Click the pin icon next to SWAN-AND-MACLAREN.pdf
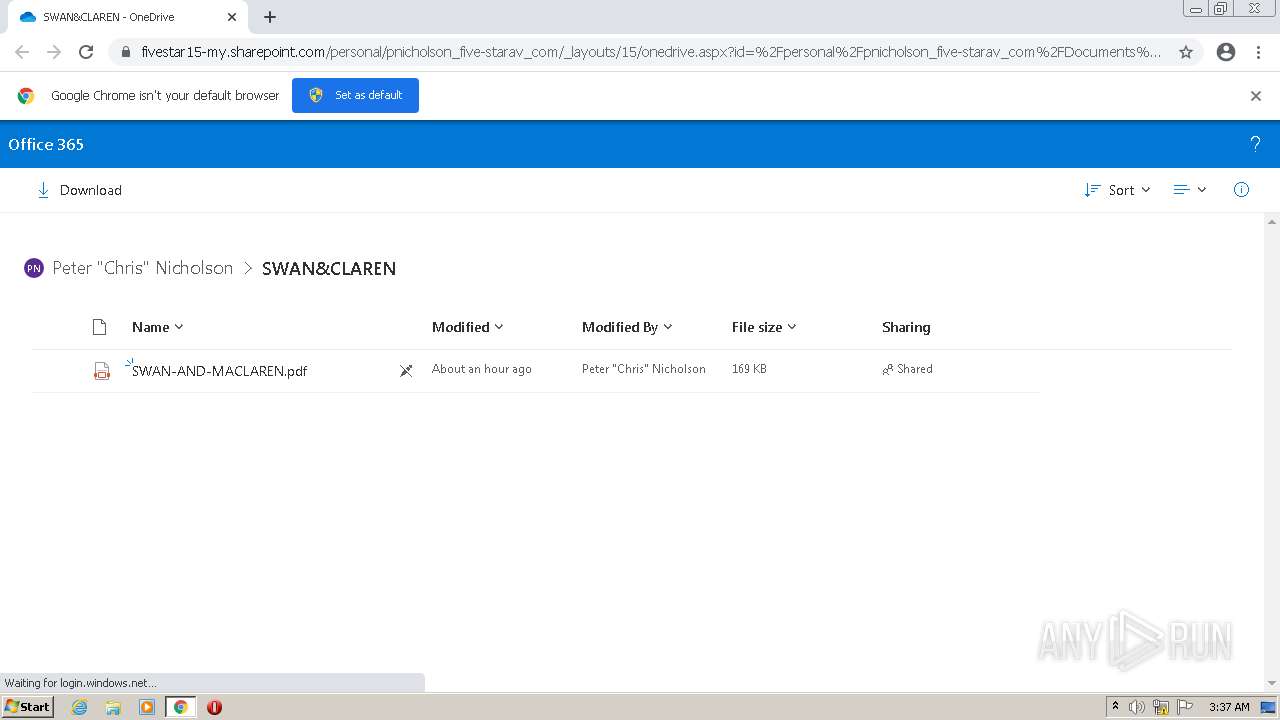 (x=406, y=371)
